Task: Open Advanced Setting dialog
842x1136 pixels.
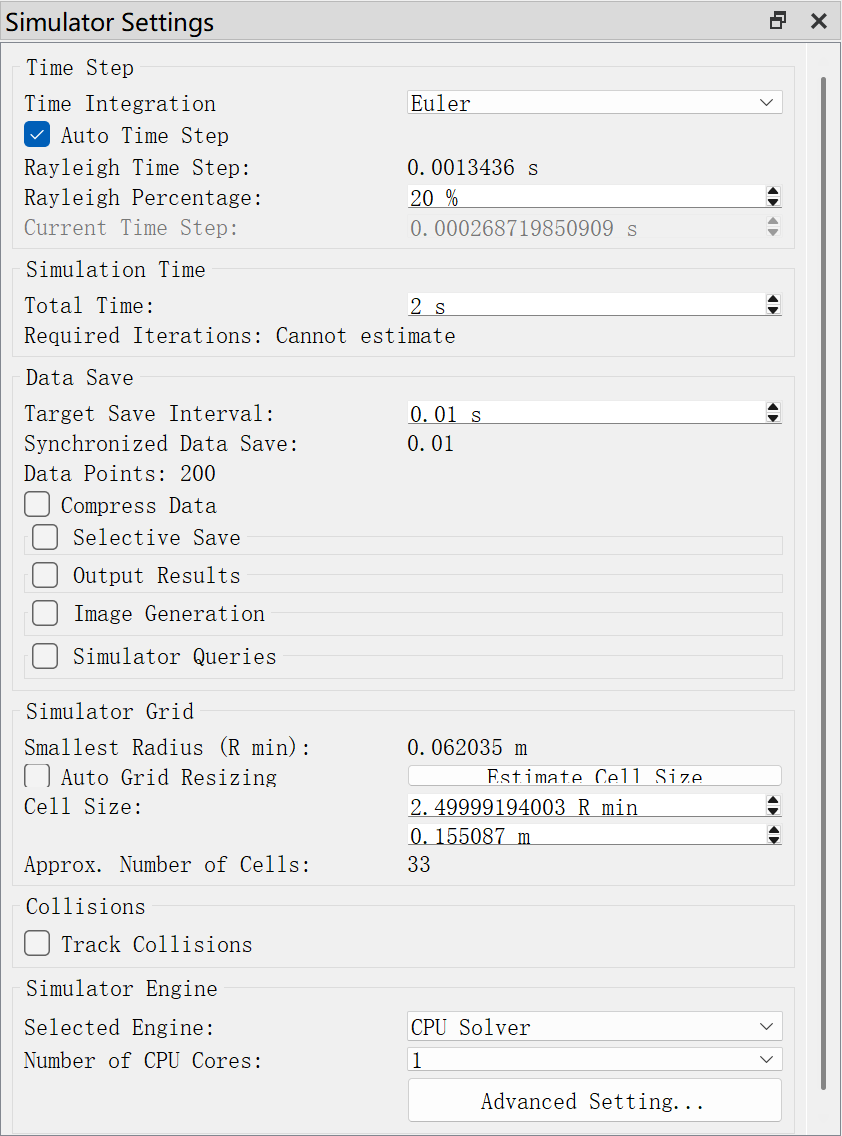Action: tap(595, 1101)
